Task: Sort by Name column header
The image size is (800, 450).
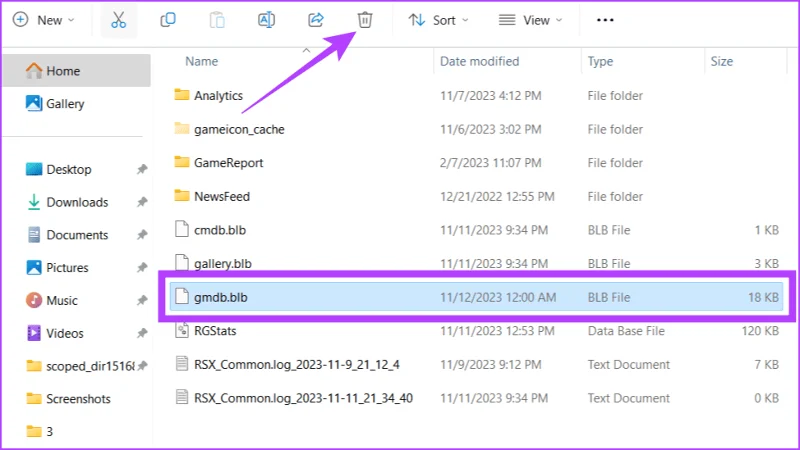Action: point(201,61)
